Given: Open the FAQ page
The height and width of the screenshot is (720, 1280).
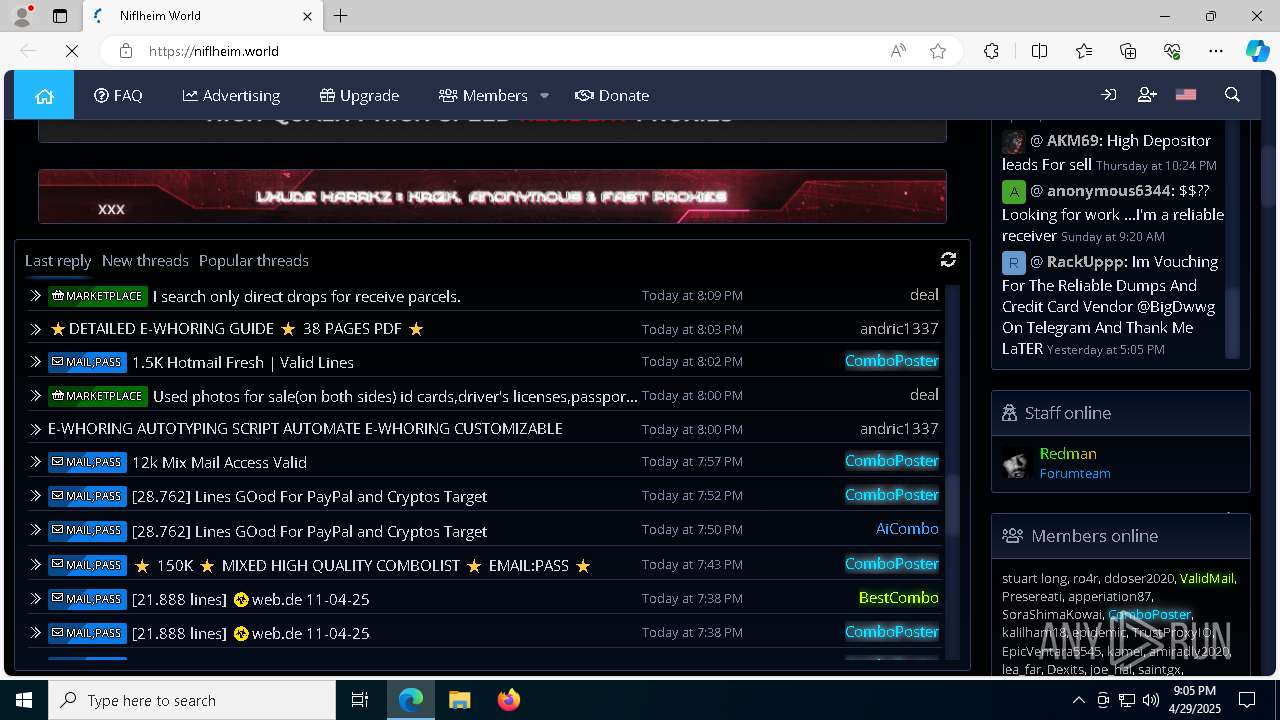Looking at the screenshot, I should tap(118, 96).
